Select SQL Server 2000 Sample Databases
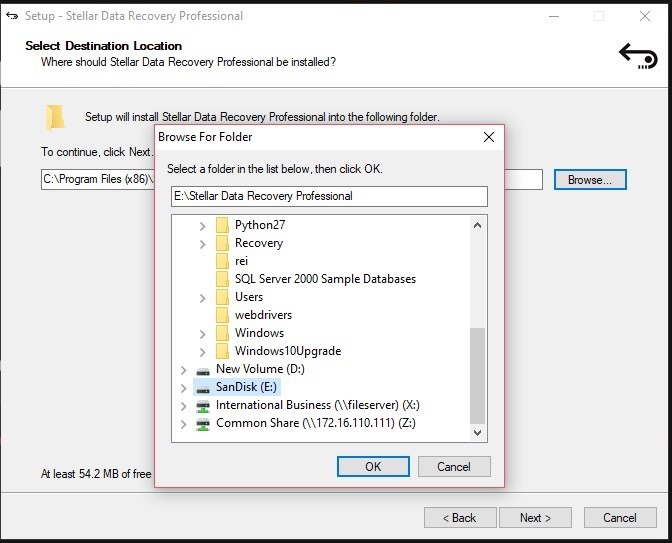Viewport: 672px width, 543px height. tap(325, 279)
